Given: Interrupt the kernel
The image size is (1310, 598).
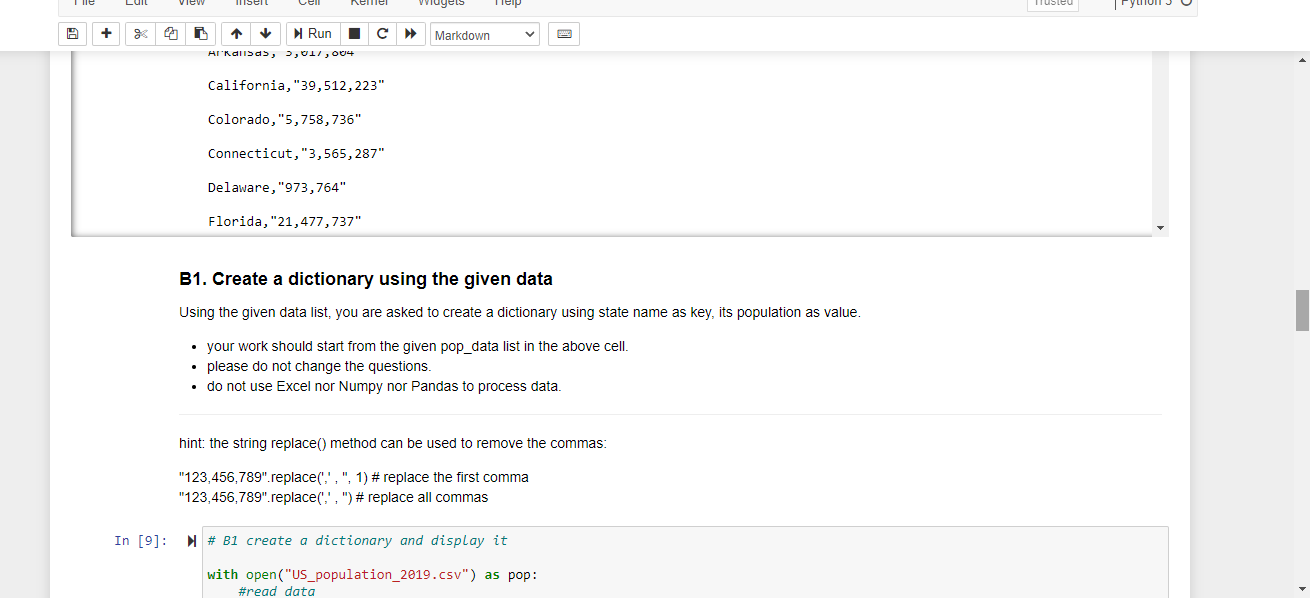Looking at the screenshot, I should pyautogui.click(x=354, y=33).
